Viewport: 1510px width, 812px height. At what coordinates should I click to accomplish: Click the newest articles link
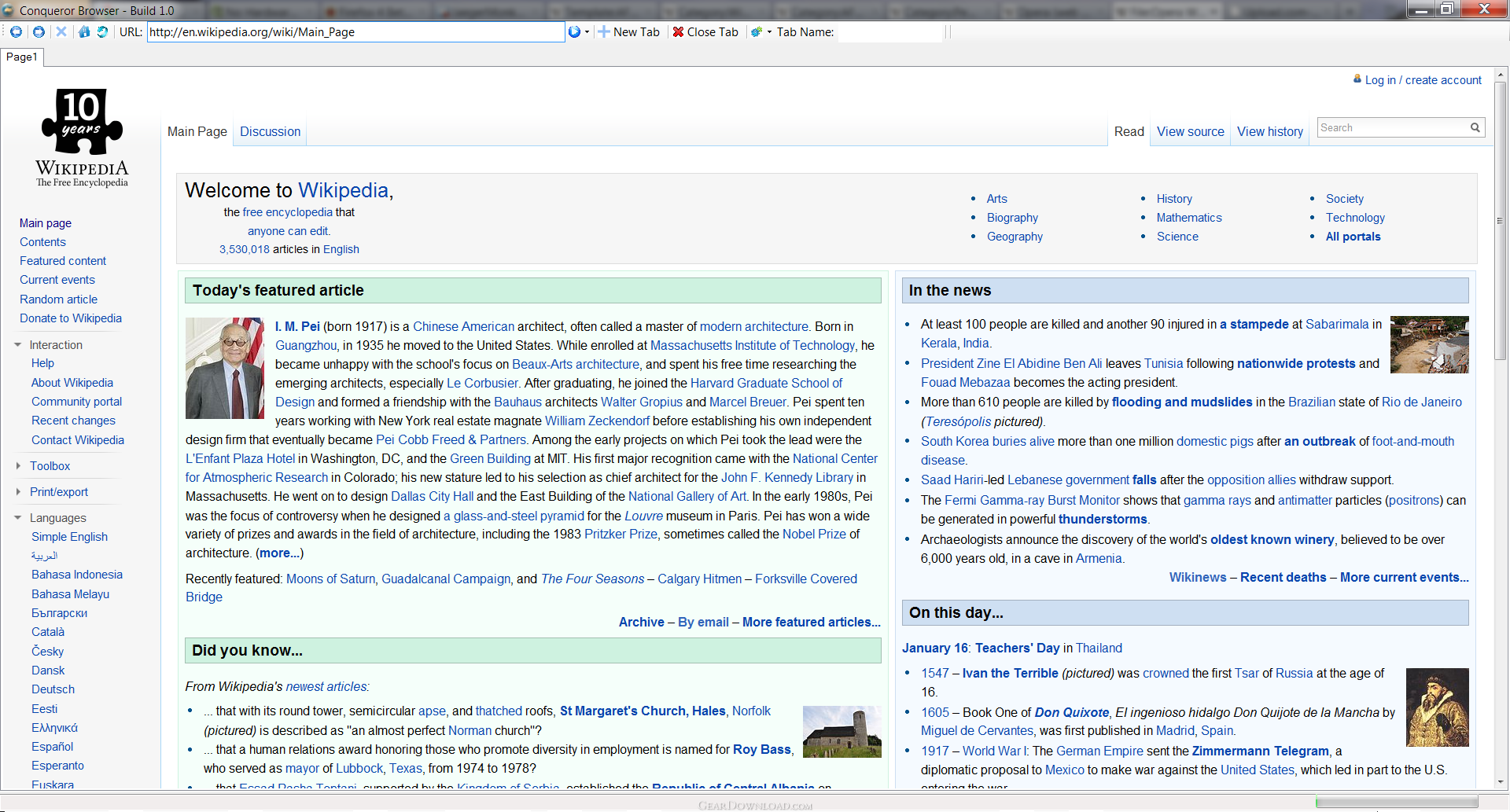point(326,686)
